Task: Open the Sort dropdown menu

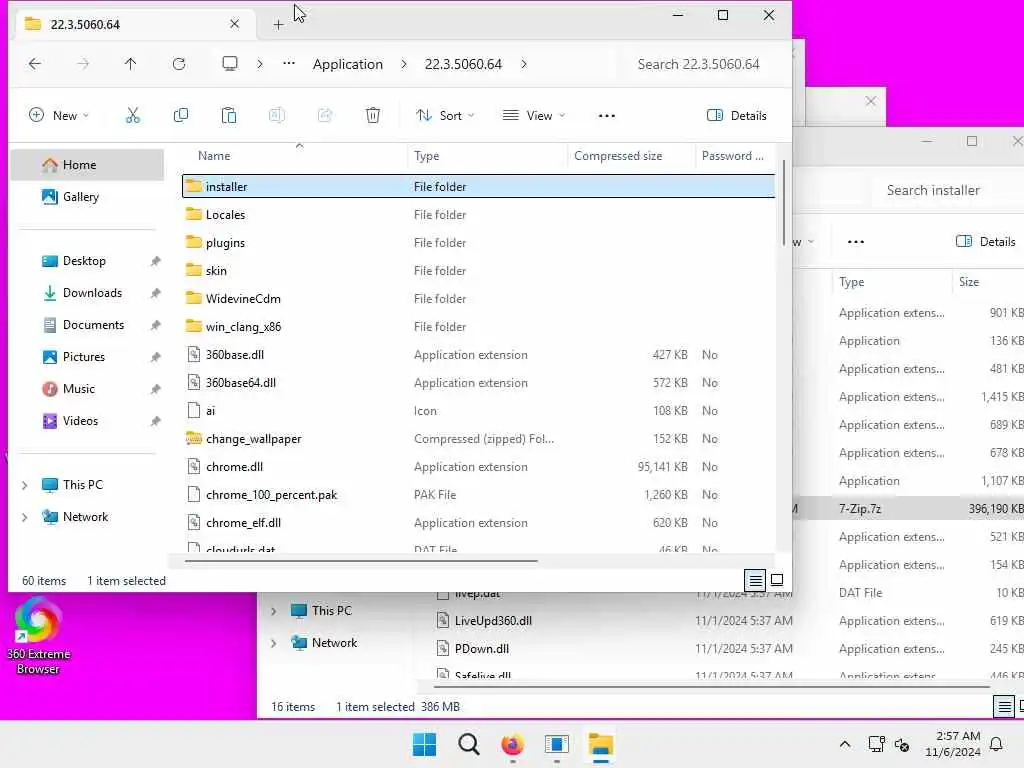Action: 445,116
